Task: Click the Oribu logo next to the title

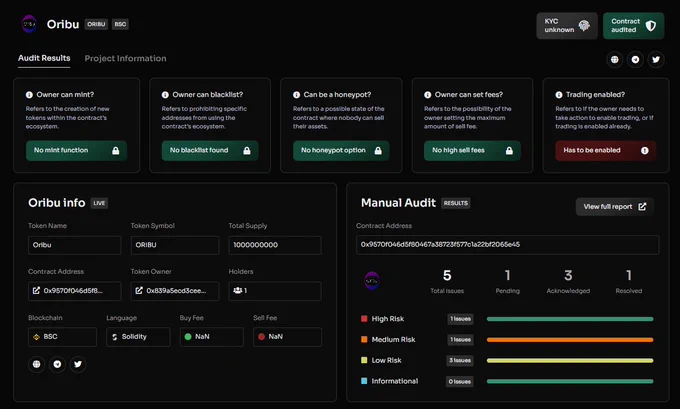Action: pos(29,24)
